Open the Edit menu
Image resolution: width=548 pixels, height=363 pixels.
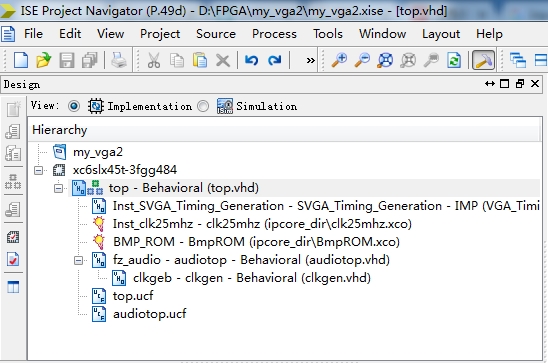click(x=70, y=34)
